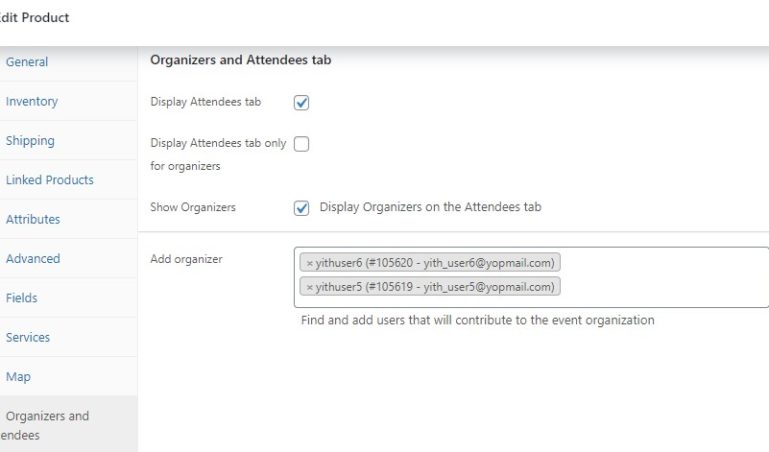Remove yithuser5 from the organizers list
Screen dimensions: 769x452
309,287
